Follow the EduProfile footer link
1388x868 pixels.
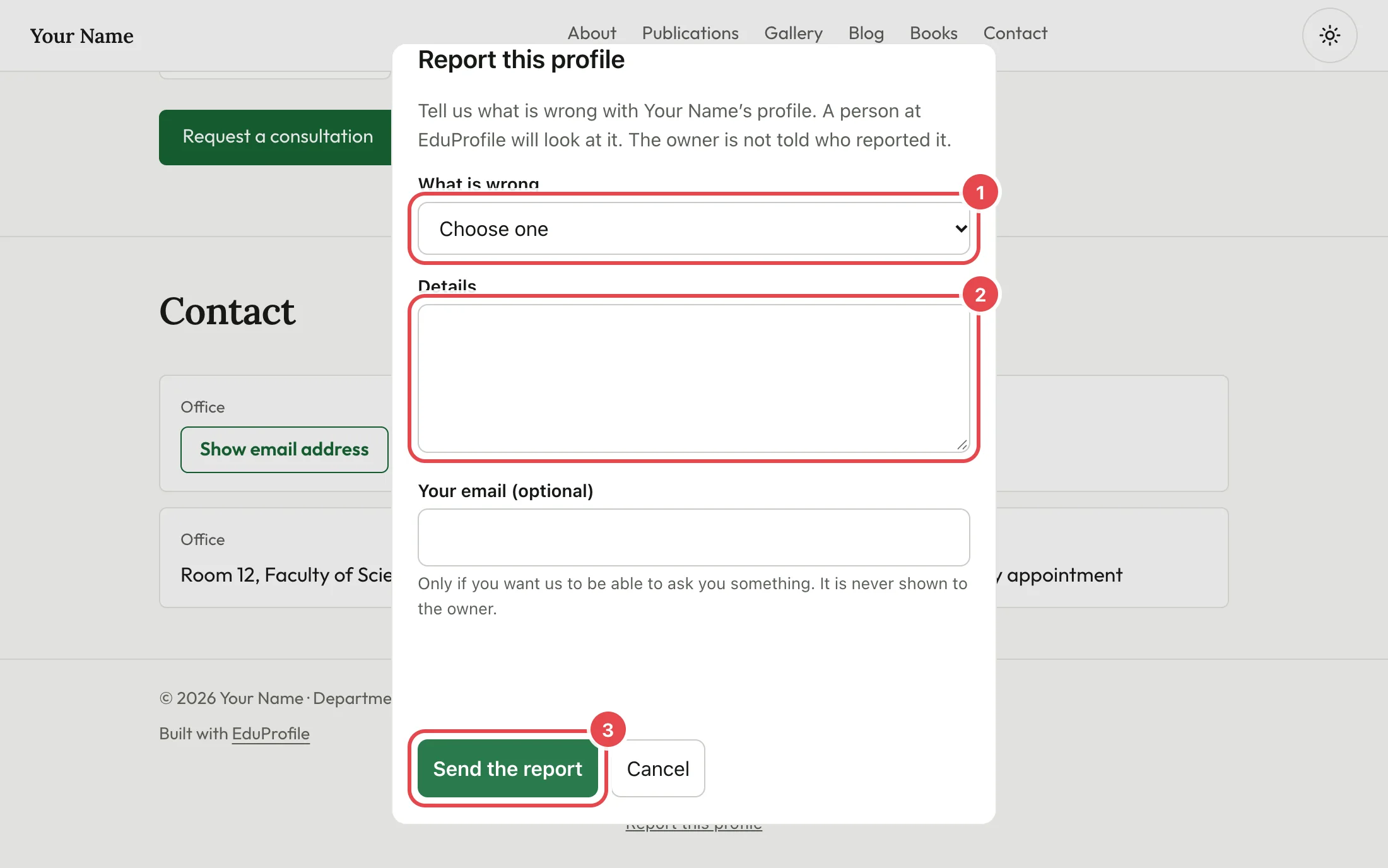click(x=271, y=734)
